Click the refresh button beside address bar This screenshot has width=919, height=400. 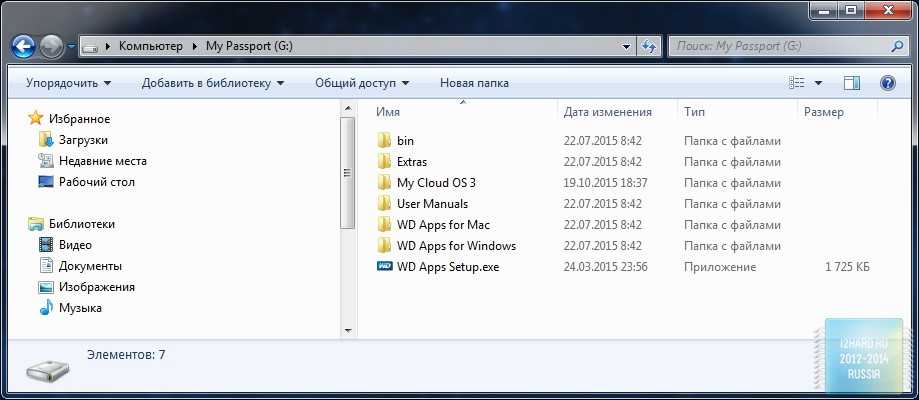(650, 46)
